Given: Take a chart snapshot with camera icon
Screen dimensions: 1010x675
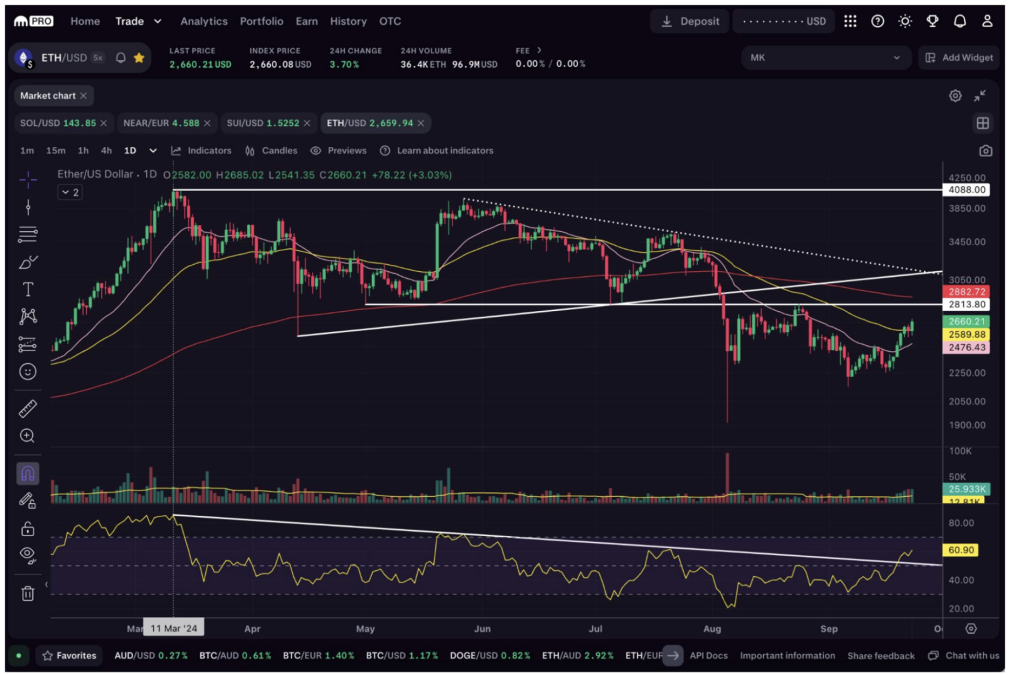Looking at the screenshot, I should [985, 151].
